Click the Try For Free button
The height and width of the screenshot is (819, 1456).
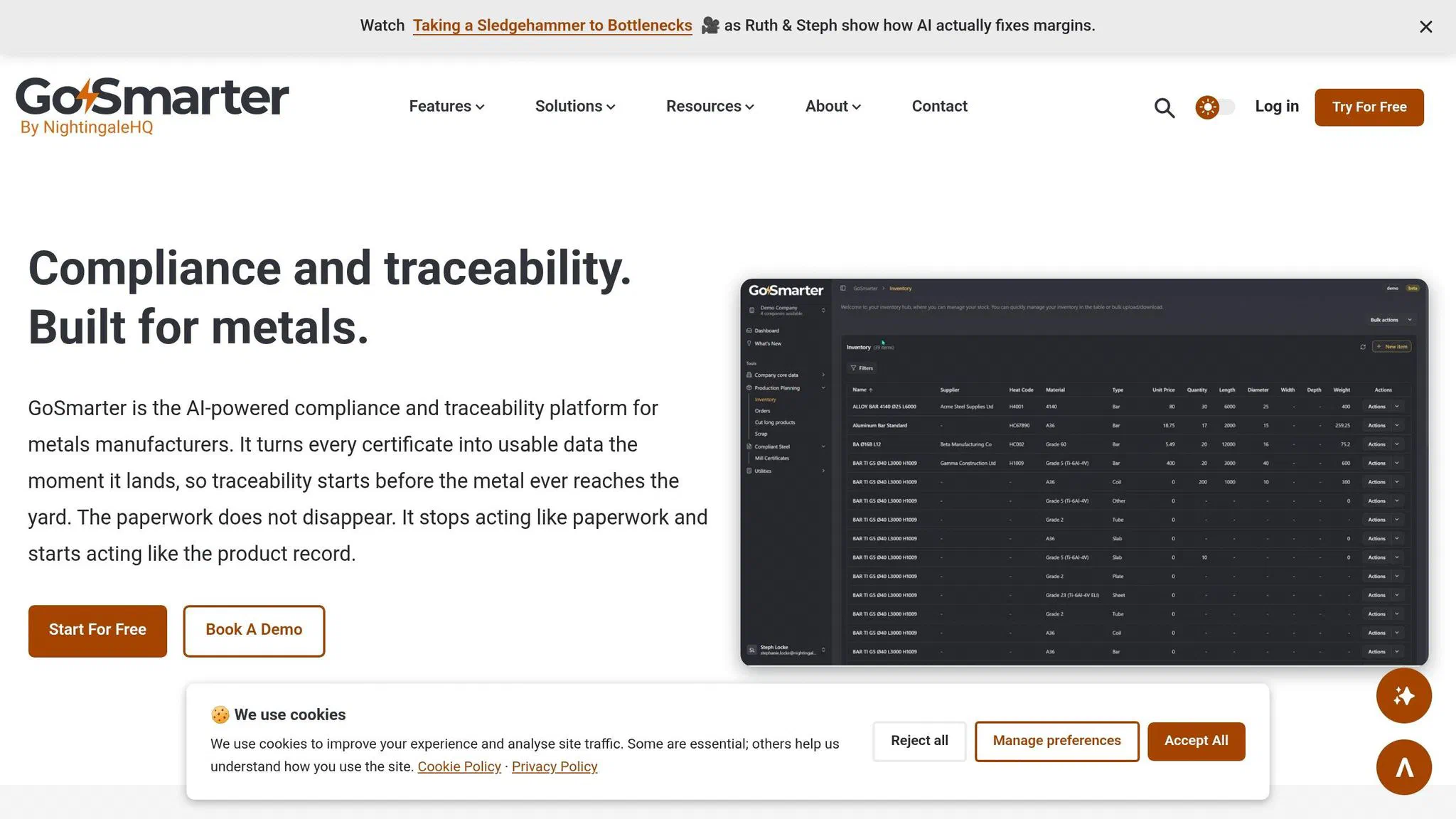(1369, 107)
